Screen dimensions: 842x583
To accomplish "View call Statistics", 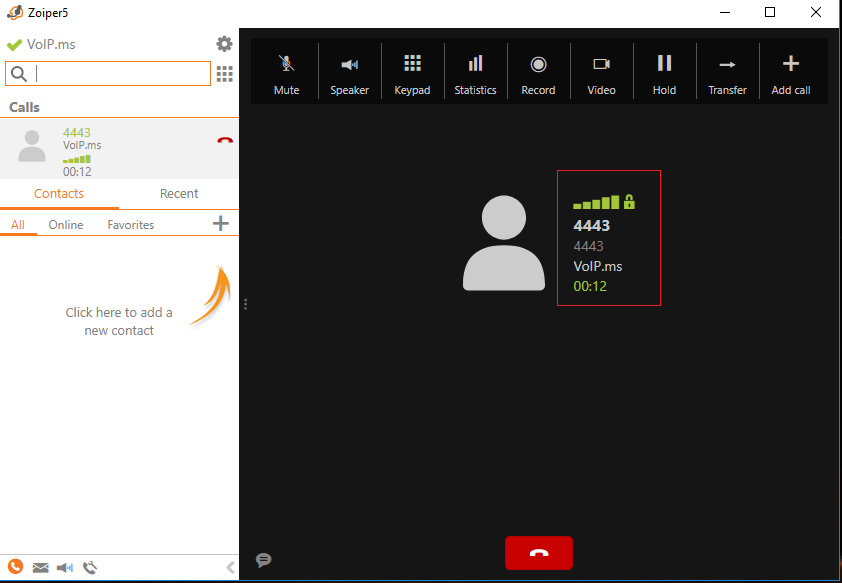I will click(475, 70).
